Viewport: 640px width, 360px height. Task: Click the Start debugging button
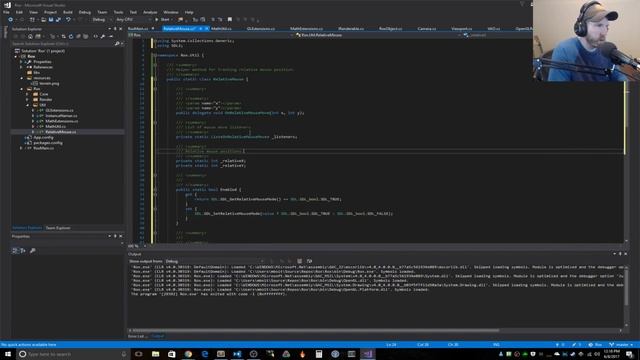(x=162, y=19)
